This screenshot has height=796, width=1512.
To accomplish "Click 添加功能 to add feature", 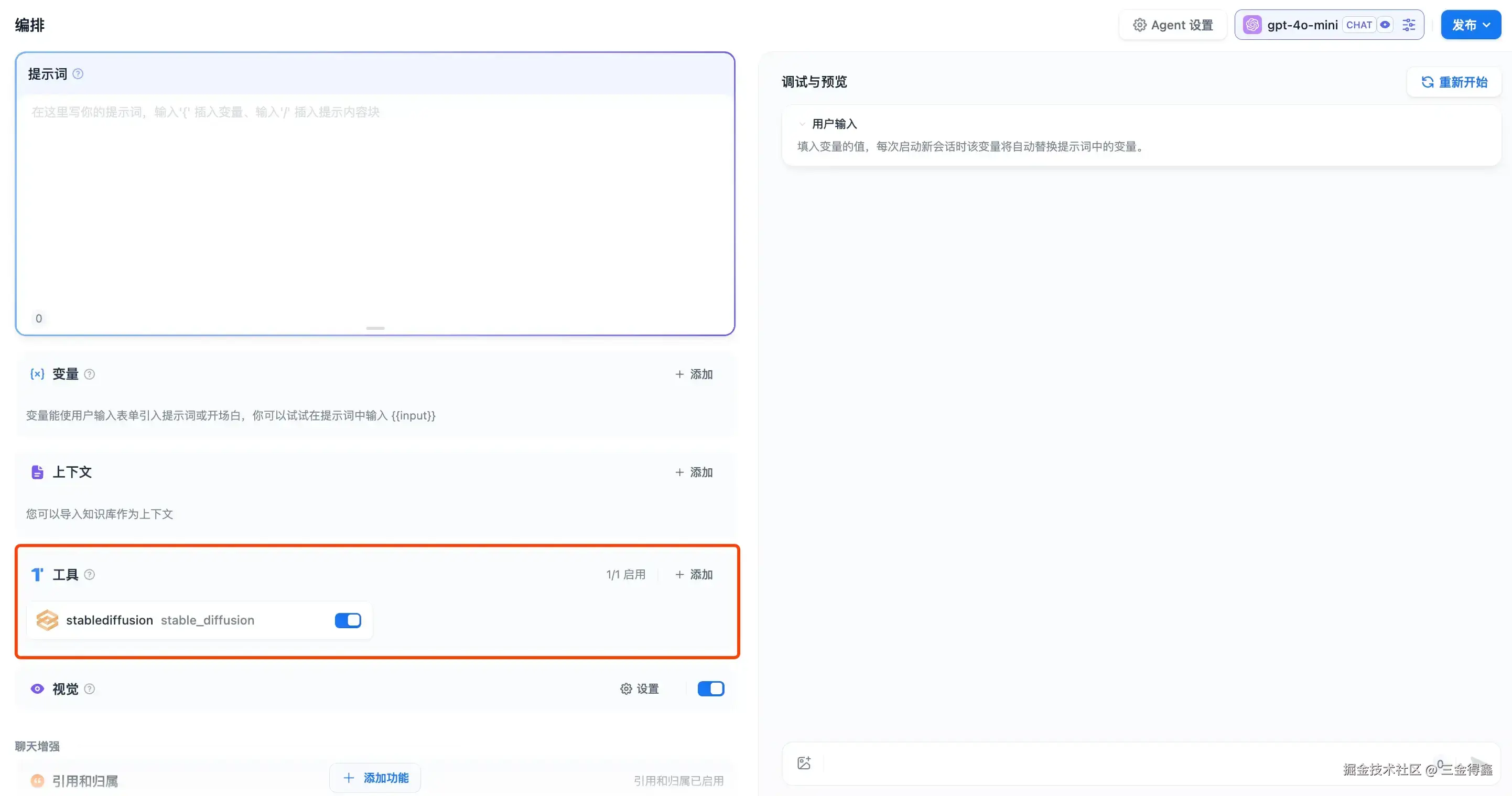I will pos(375,778).
